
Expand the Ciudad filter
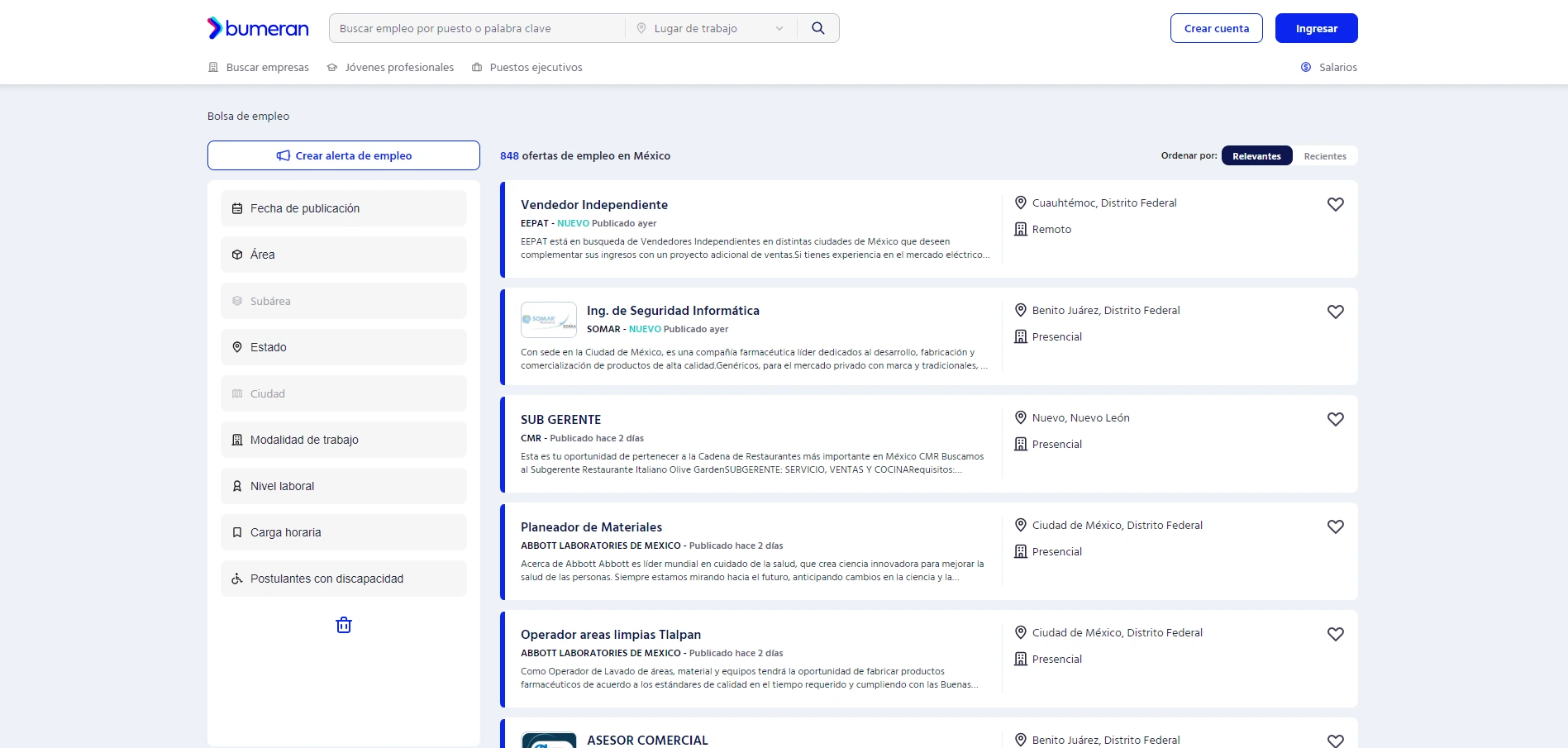click(x=344, y=393)
